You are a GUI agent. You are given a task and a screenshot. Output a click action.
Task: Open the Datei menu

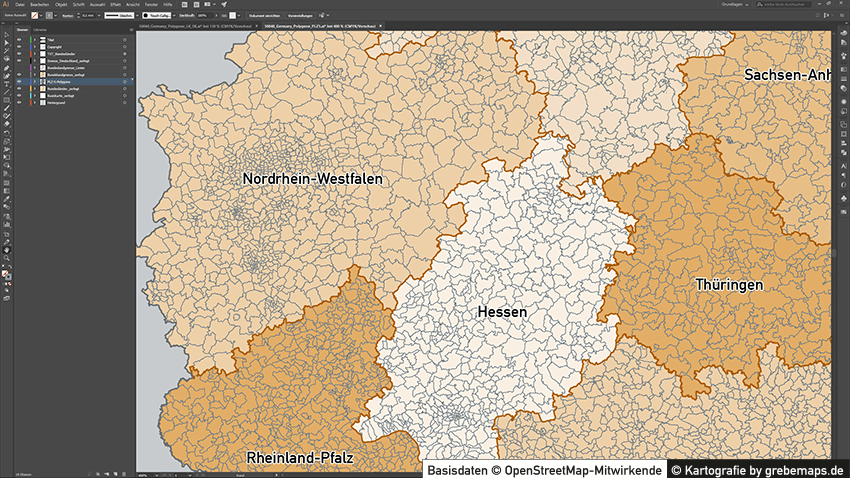pos(20,5)
